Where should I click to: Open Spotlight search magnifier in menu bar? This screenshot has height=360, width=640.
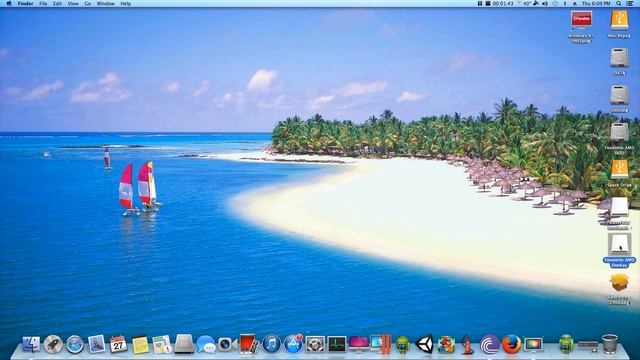[x=619, y=3]
